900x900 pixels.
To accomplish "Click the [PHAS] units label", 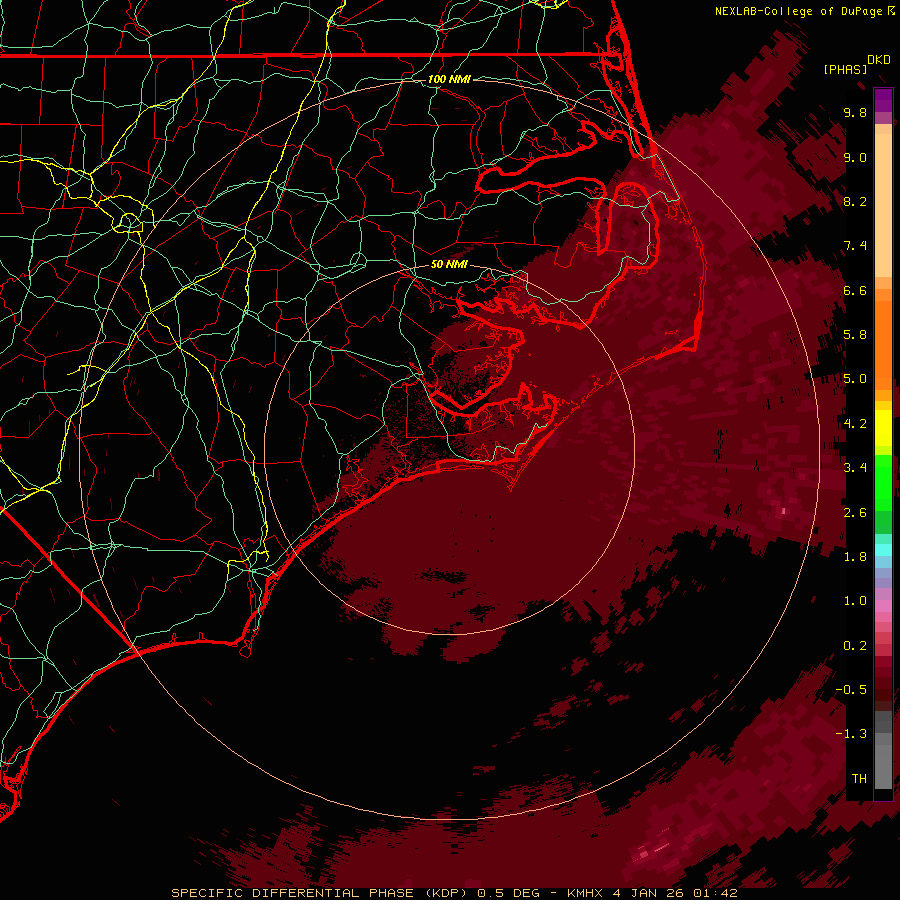I will [x=845, y=69].
